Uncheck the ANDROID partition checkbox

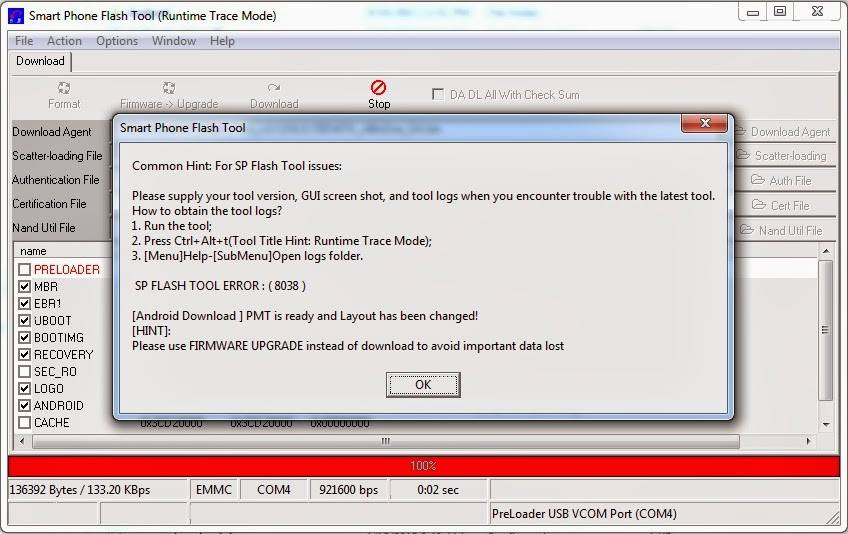24,405
